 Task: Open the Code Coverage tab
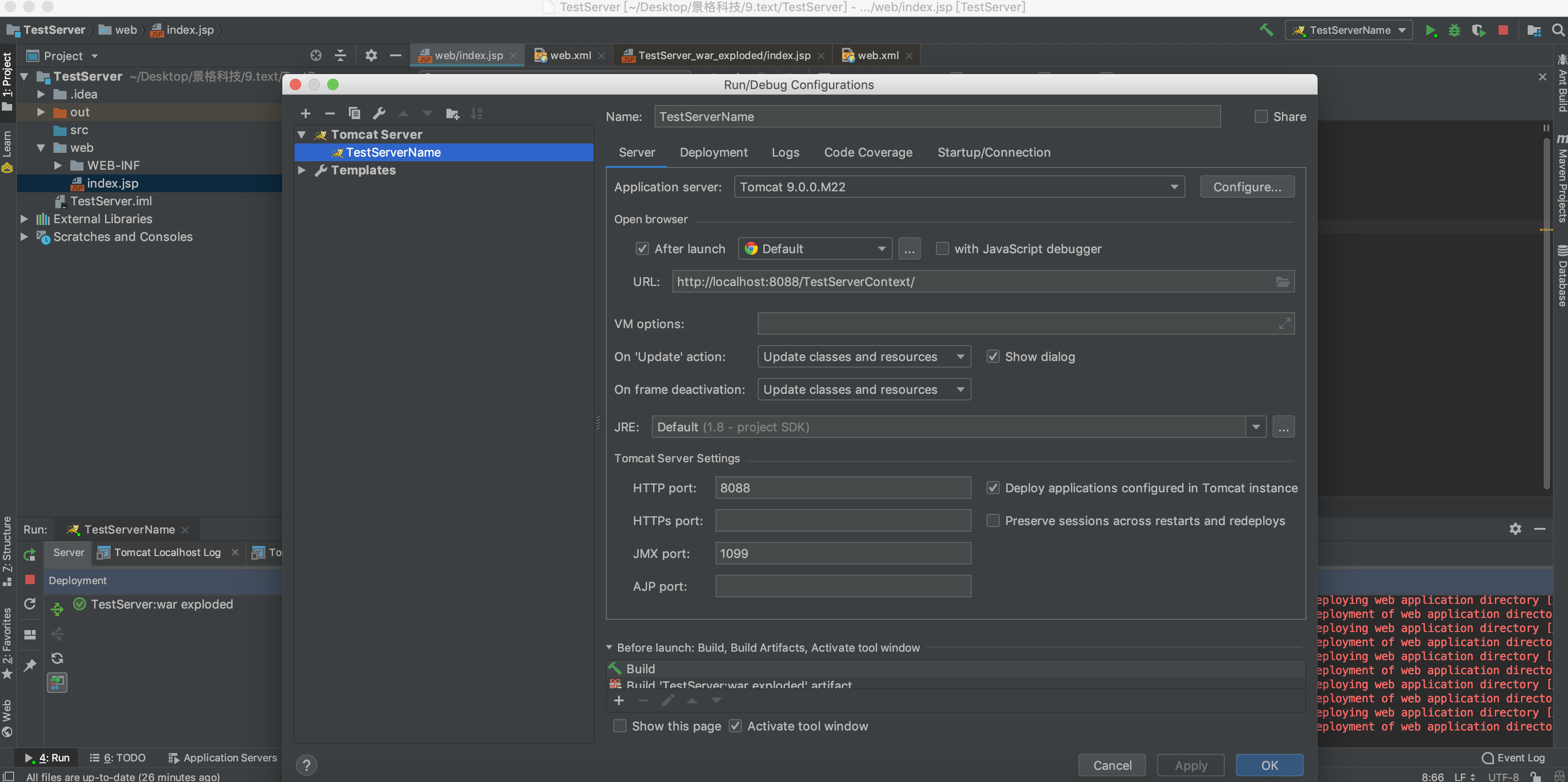868,152
